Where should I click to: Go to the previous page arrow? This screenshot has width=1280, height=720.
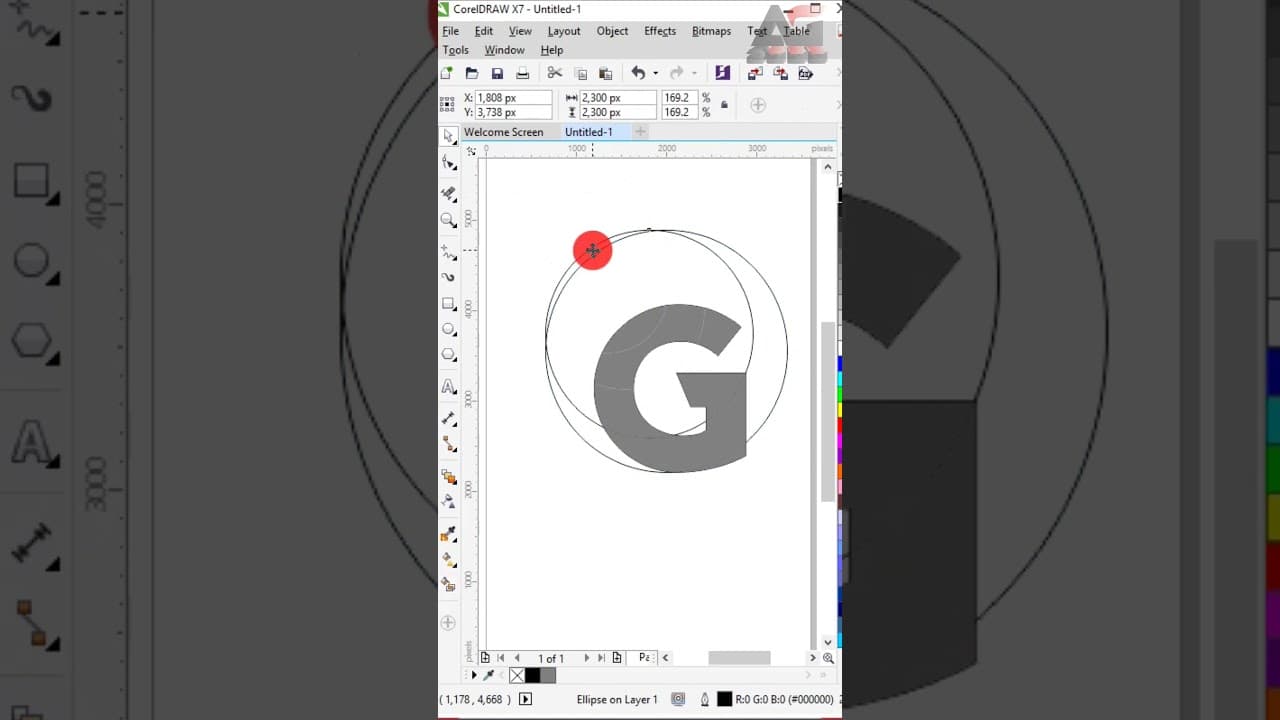pyautogui.click(x=517, y=658)
